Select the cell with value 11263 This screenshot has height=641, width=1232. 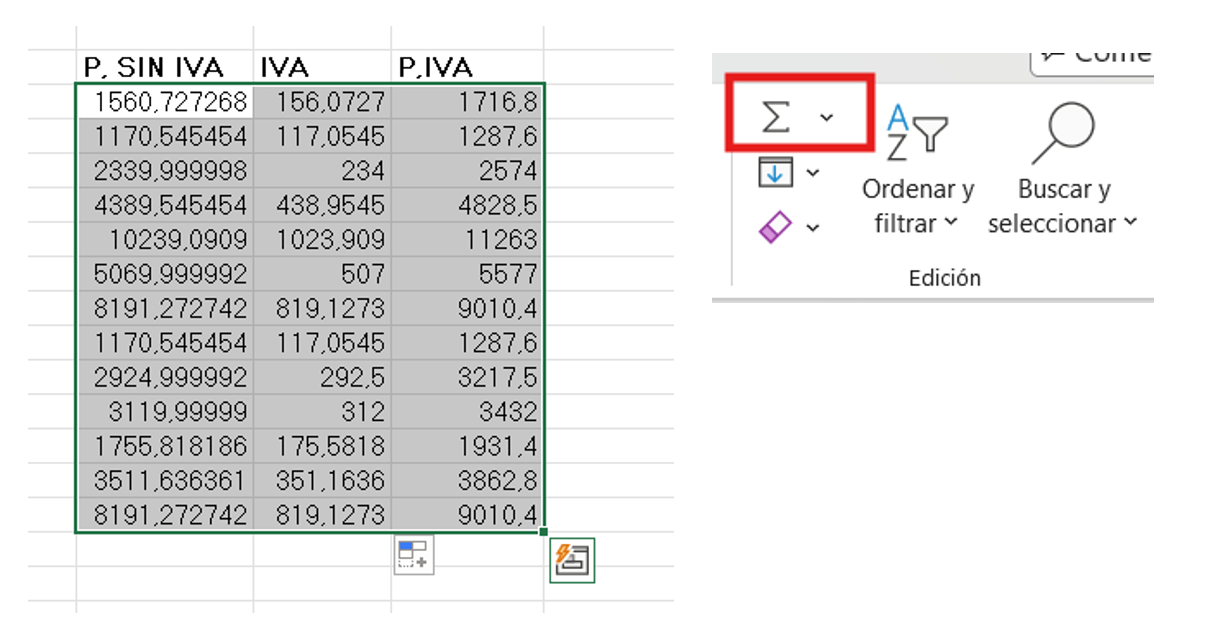[467, 240]
